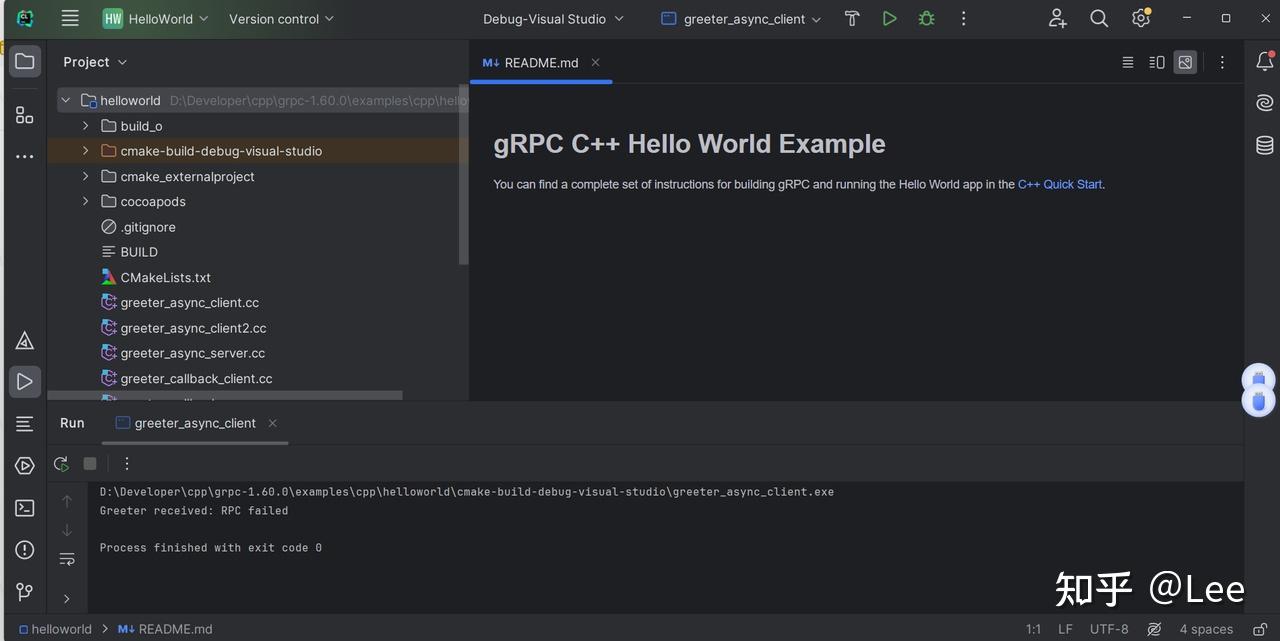
Task: Open Search Everywhere with the magnifier
Action: click(x=1098, y=18)
